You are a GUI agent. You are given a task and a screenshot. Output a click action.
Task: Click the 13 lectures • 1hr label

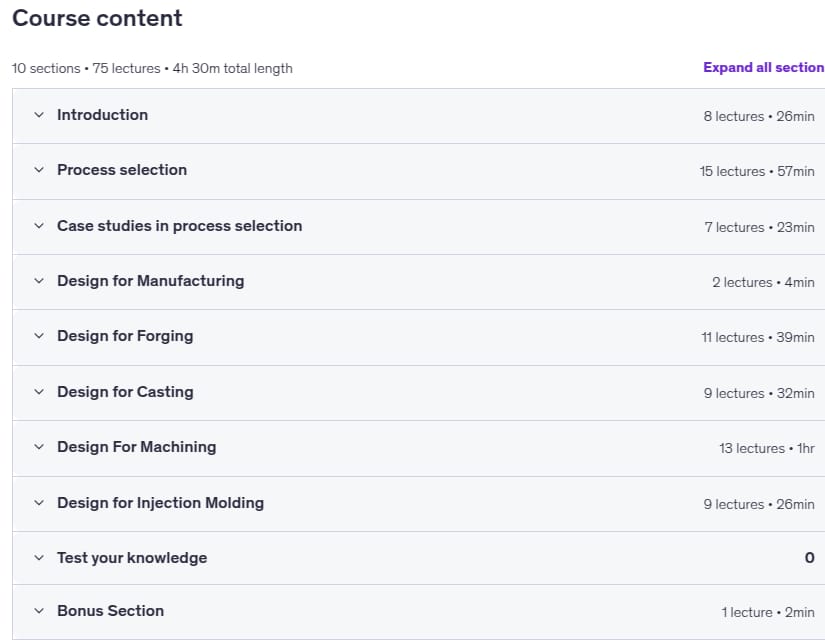click(767, 448)
